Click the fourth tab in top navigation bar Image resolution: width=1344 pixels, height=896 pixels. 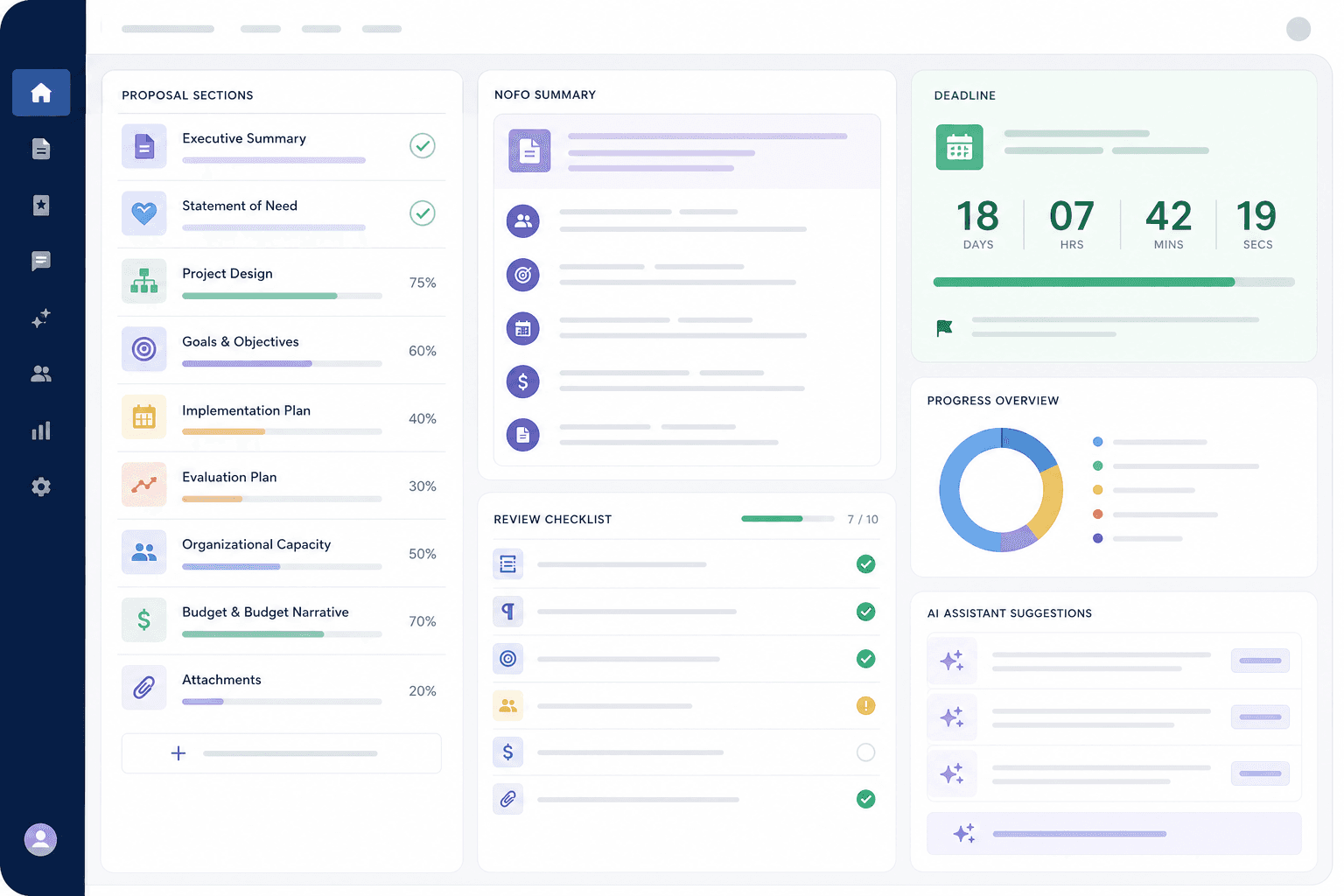click(x=381, y=29)
